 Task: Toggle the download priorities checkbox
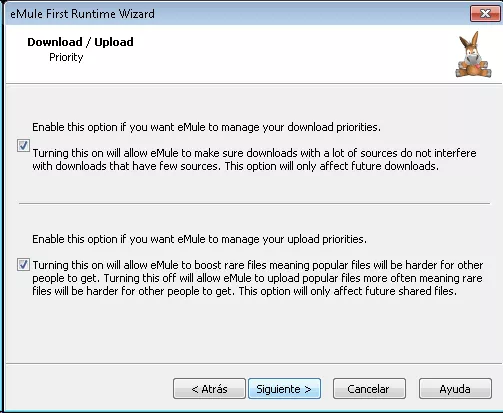23,146
